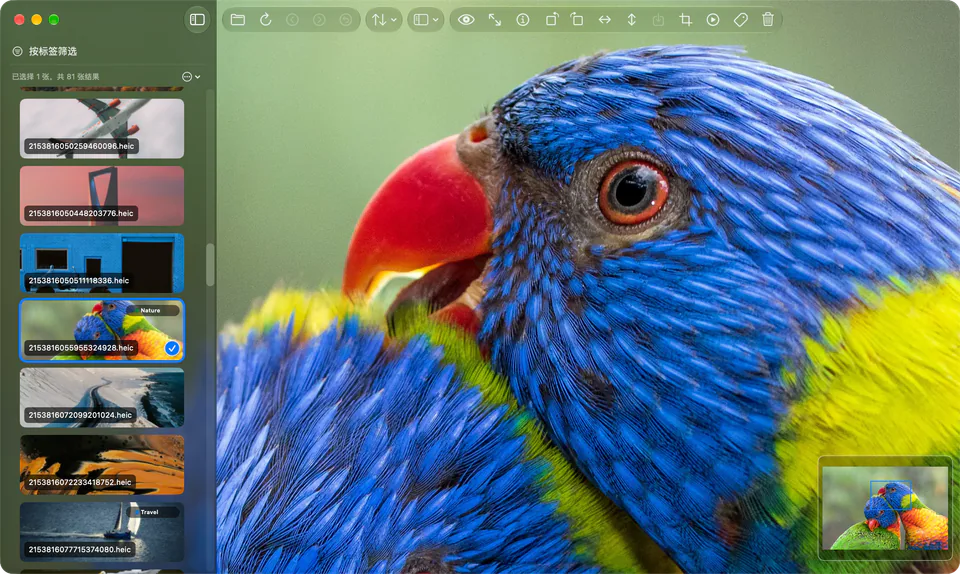
Task: Open the layout view dropdown
Action: (426, 20)
